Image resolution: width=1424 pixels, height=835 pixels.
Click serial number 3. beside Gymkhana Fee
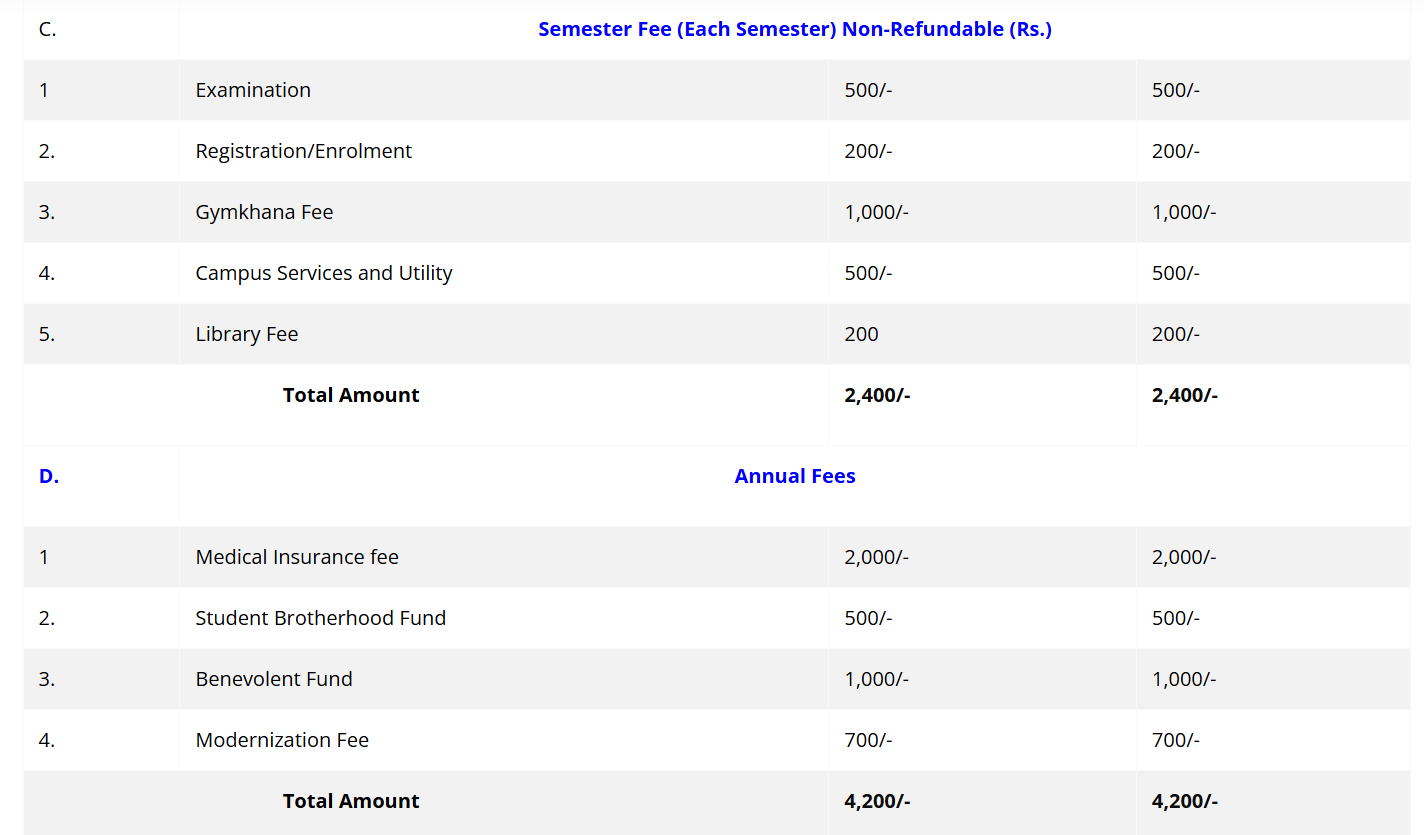pos(47,212)
